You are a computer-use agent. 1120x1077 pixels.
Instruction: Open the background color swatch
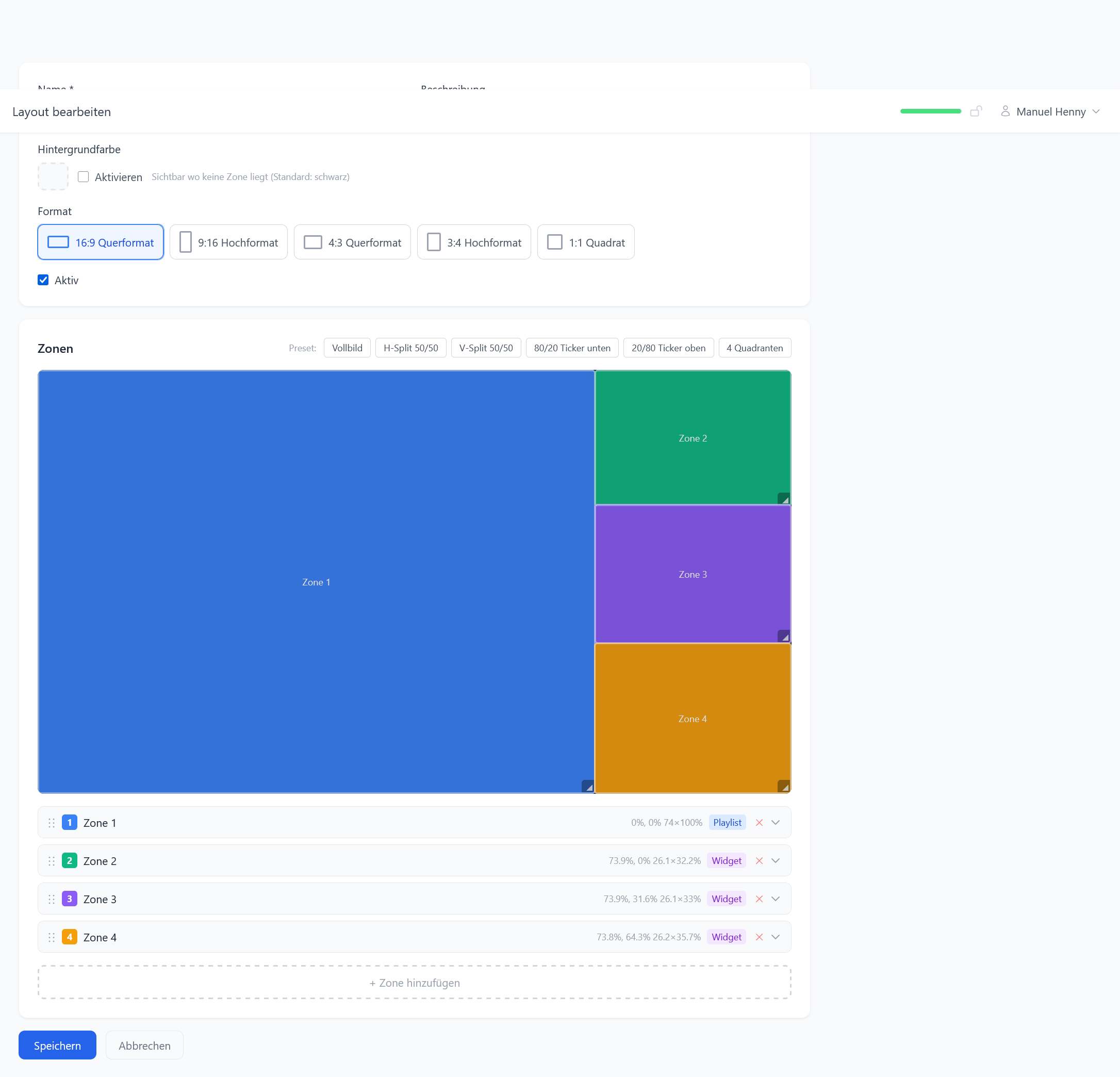point(53,176)
